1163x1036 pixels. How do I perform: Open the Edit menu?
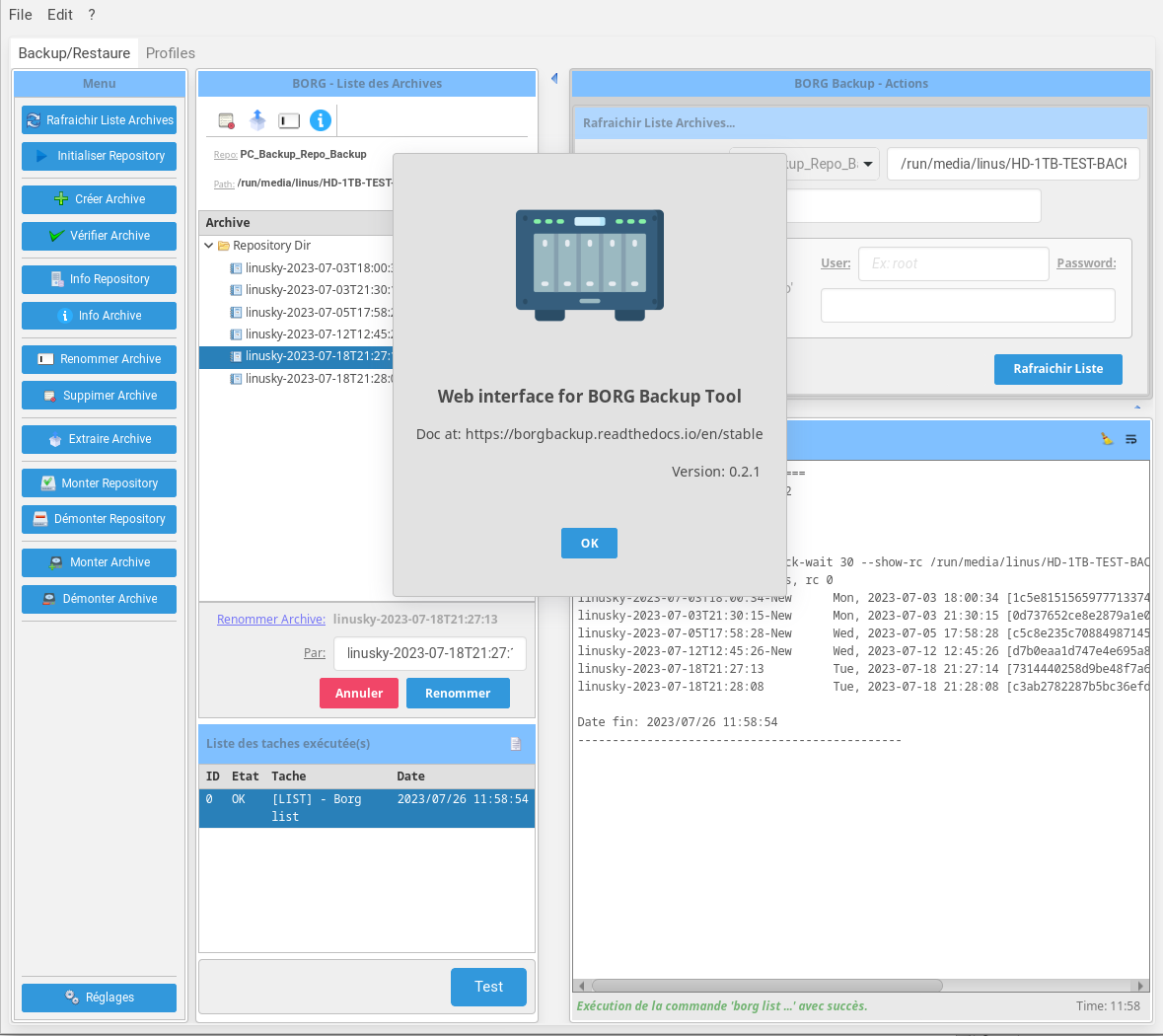[x=60, y=15]
